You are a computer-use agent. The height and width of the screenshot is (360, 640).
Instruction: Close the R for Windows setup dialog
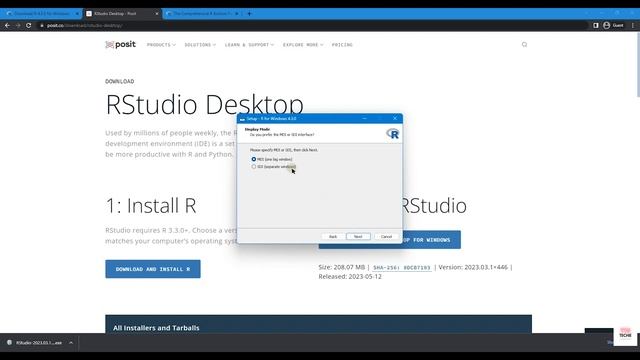click(395, 118)
